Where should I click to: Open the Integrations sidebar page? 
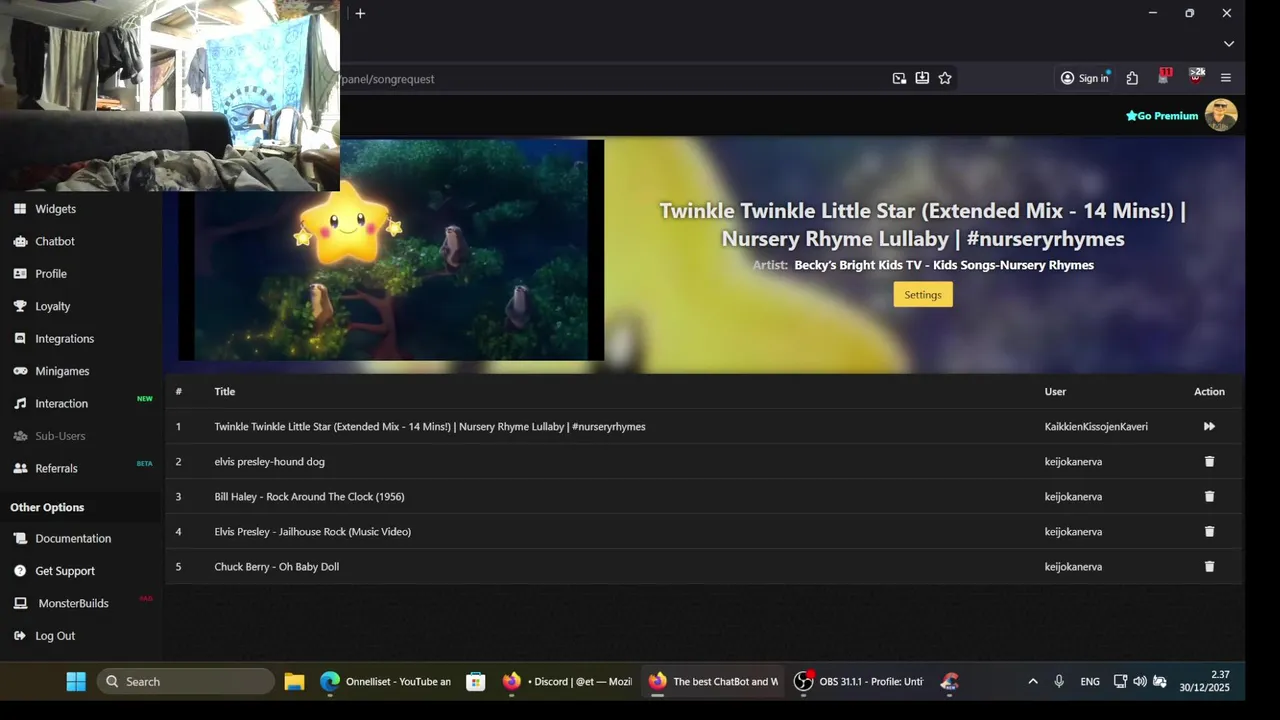tap(65, 339)
